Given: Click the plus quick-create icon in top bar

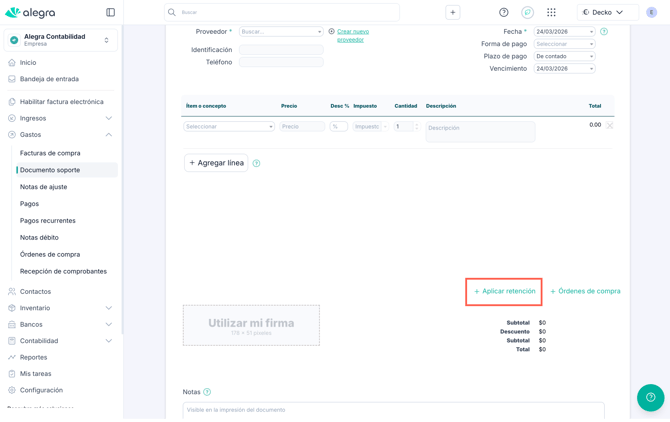Looking at the screenshot, I should click(x=453, y=13).
